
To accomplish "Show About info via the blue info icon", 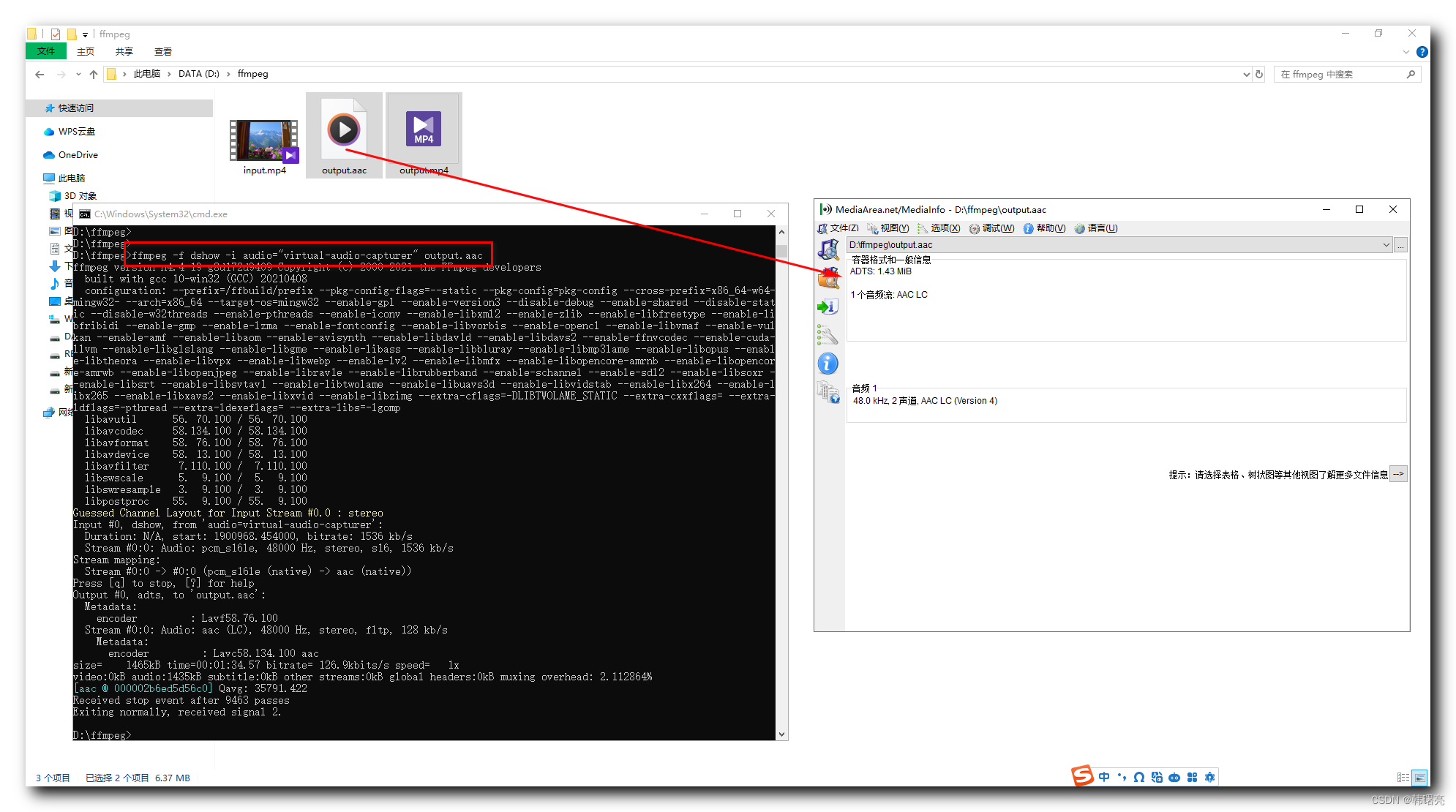I will [x=828, y=363].
